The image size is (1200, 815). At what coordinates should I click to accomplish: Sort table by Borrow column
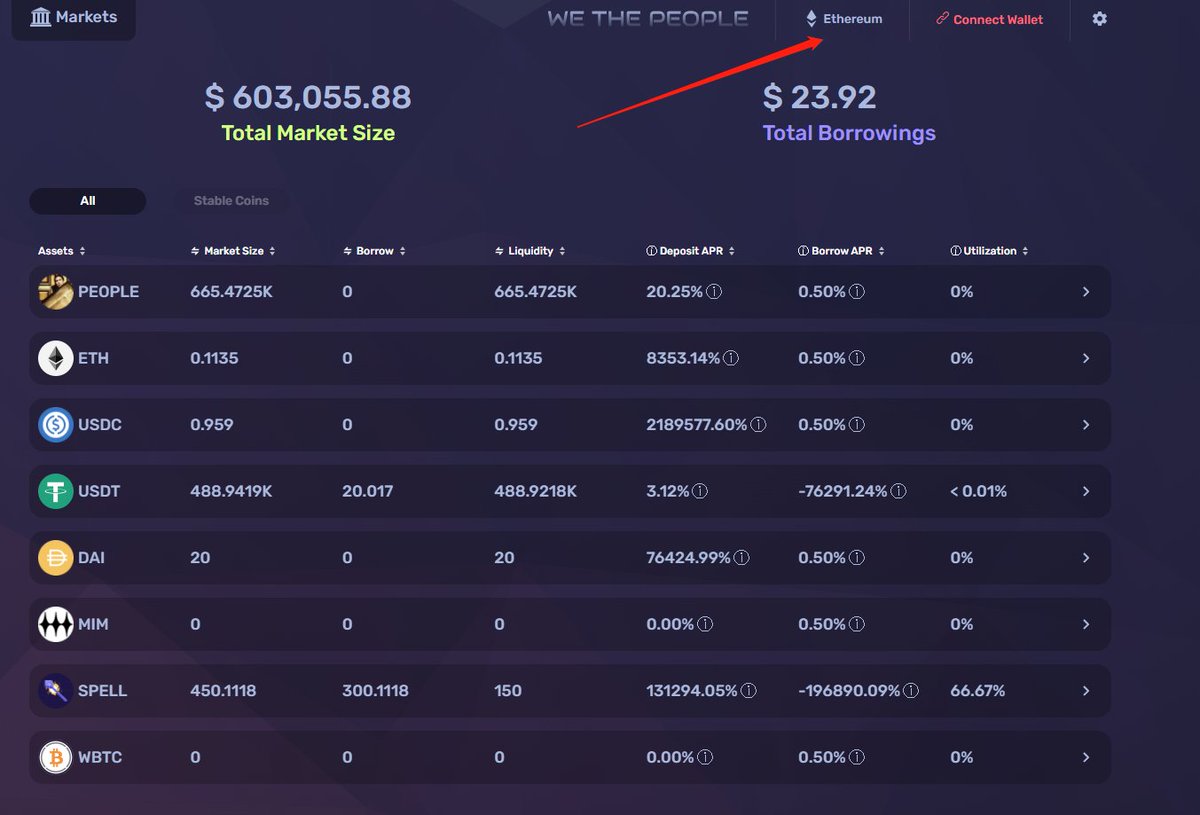click(x=374, y=251)
